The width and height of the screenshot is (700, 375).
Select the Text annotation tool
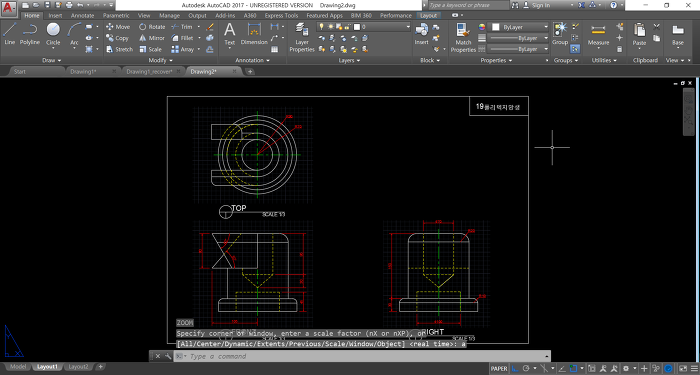pyautogui.click(x=229, y=34)
